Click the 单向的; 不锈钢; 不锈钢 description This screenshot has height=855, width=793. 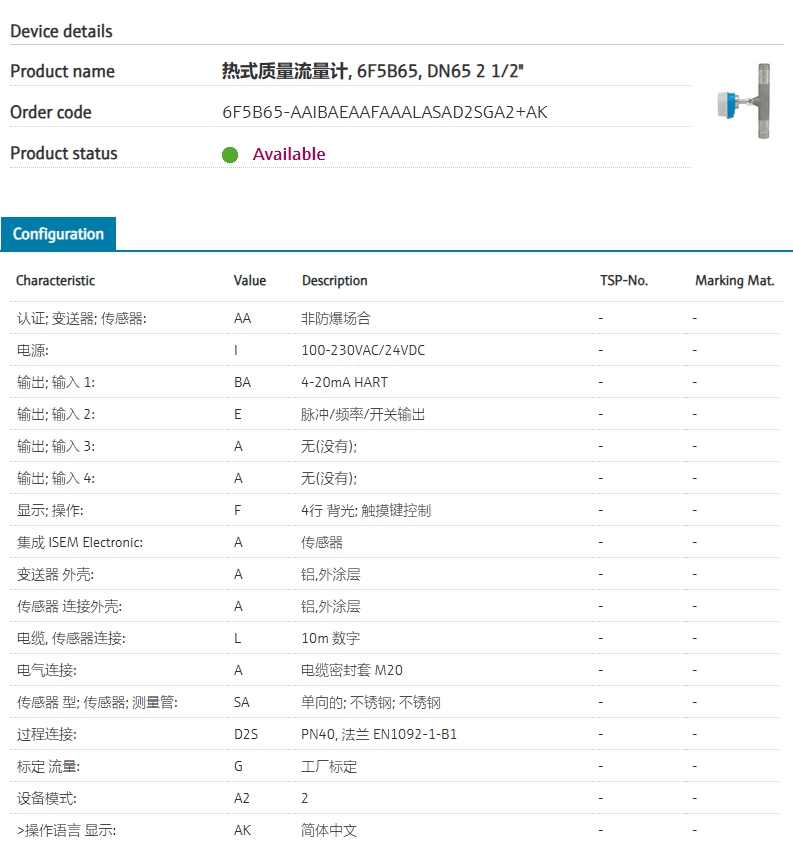click(x=371, y=703)
